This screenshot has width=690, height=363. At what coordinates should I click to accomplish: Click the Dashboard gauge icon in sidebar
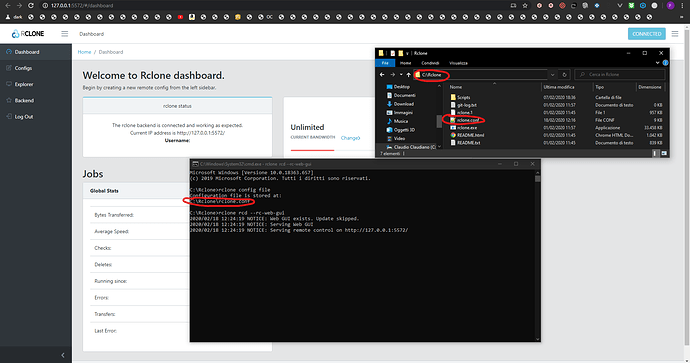9,52
